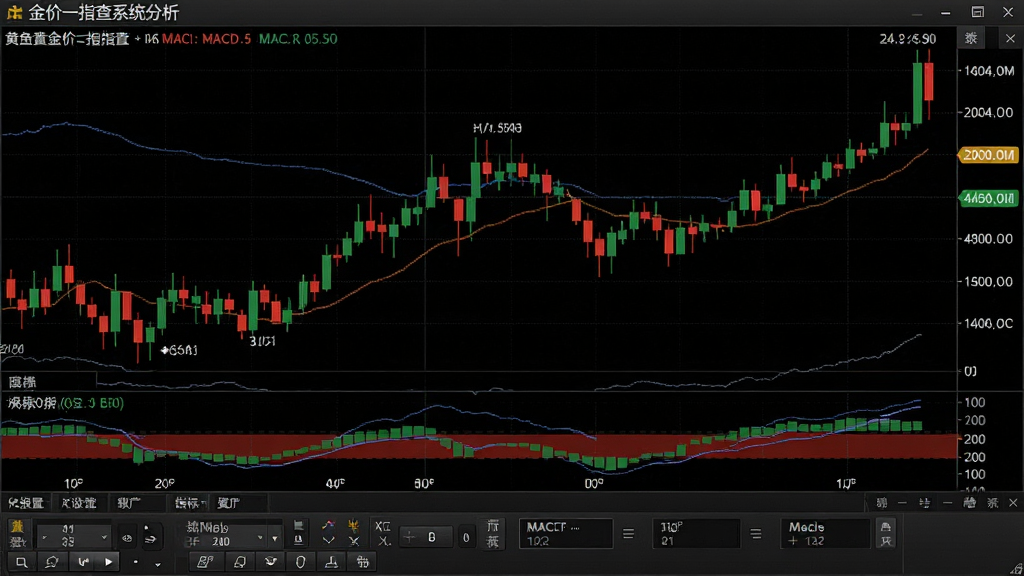
Task: Minimize the application window
Action: pyautogui.click(x=945, y=12)
